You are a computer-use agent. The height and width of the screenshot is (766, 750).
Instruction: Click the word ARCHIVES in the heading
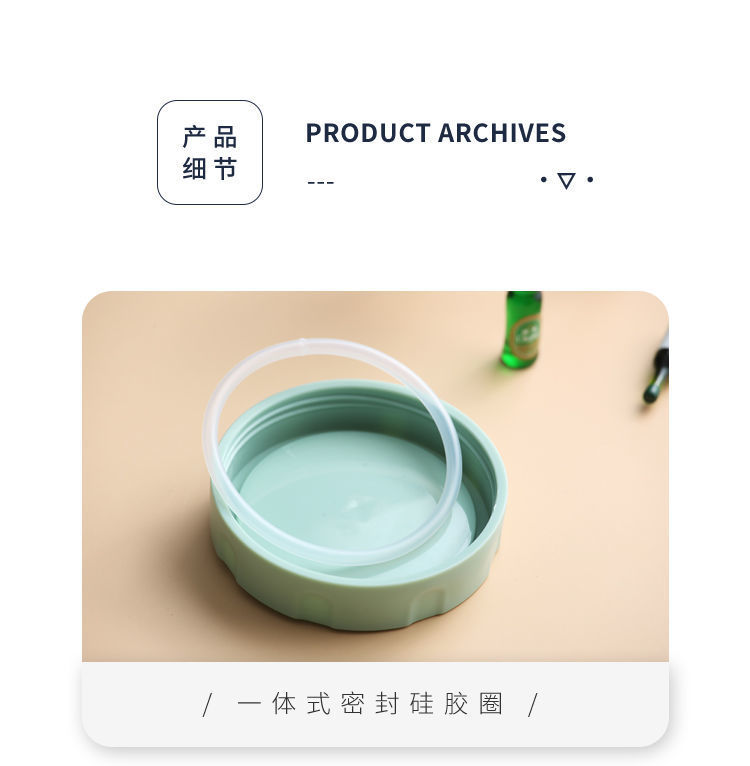(502, 133)
